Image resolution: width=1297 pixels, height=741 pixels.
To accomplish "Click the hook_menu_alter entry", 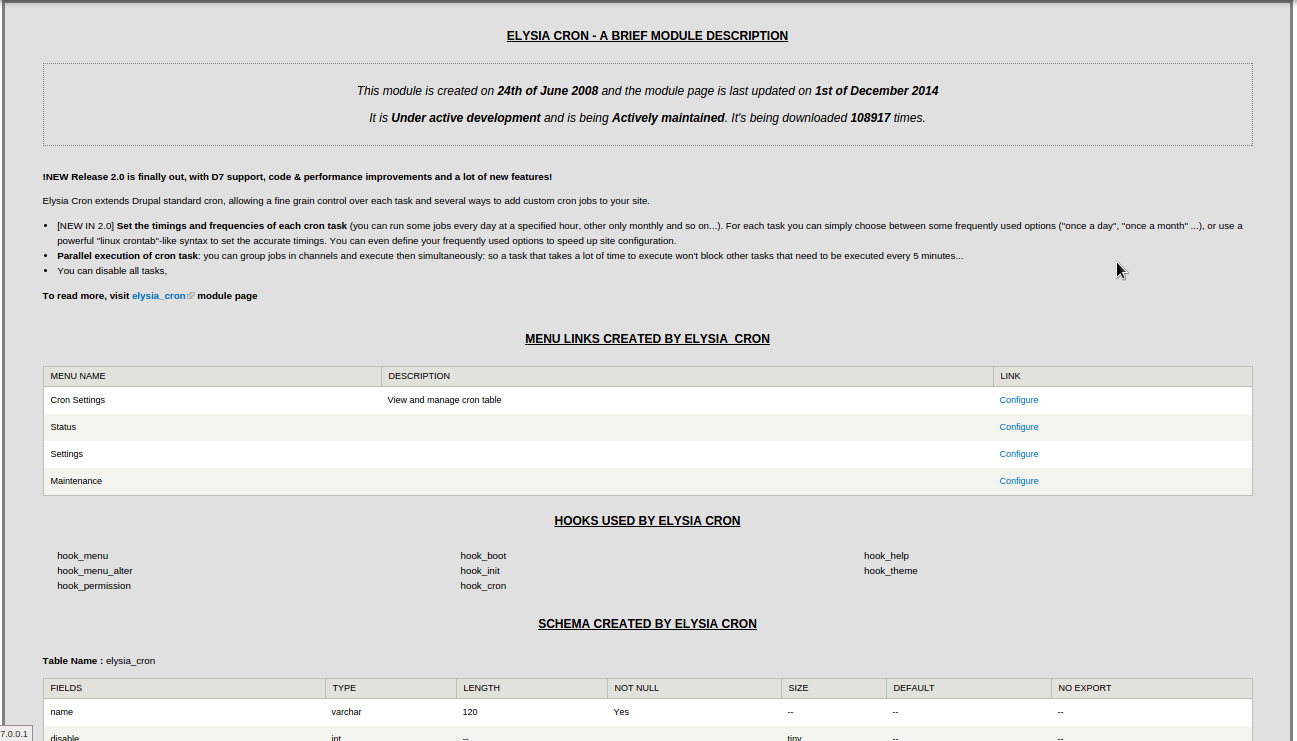I will tap(95, 571).
